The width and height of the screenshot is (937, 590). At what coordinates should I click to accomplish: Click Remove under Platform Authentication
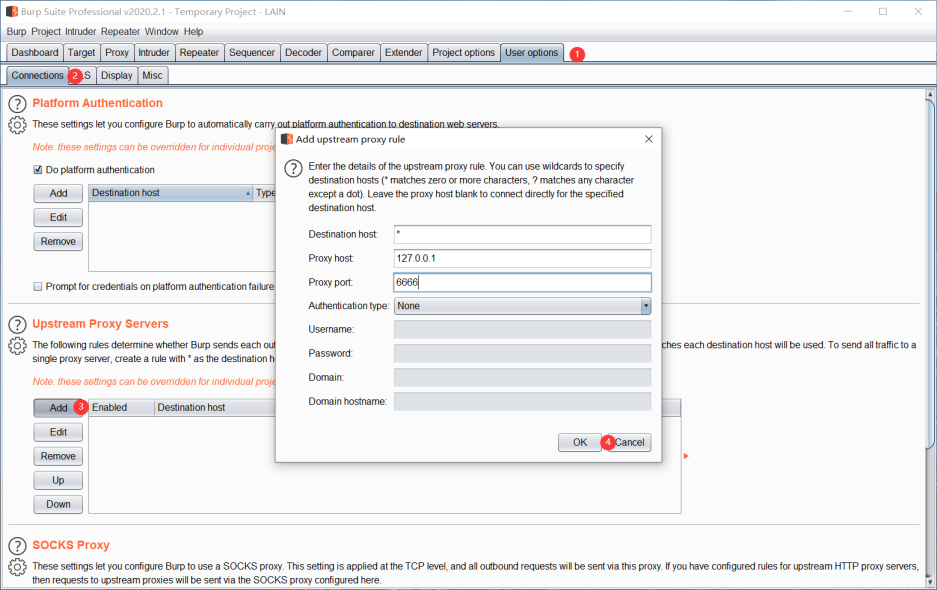coord(58,241)
